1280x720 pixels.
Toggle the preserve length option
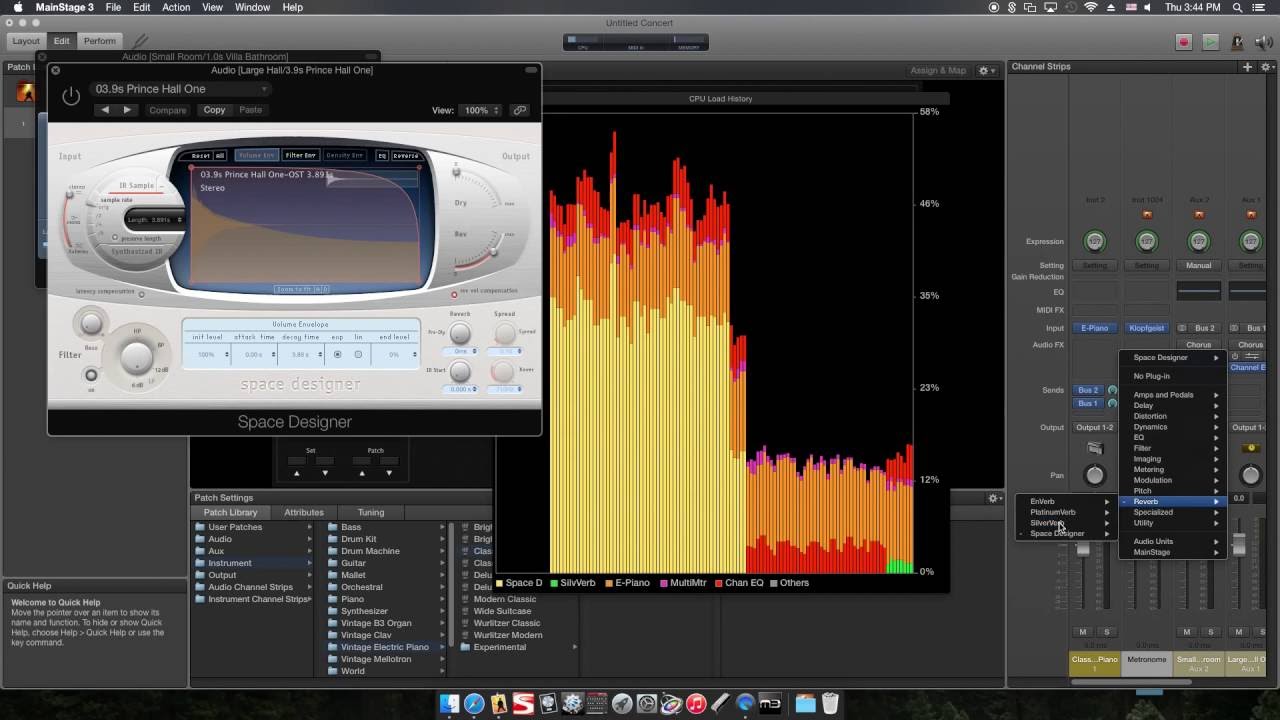(115, 238)
